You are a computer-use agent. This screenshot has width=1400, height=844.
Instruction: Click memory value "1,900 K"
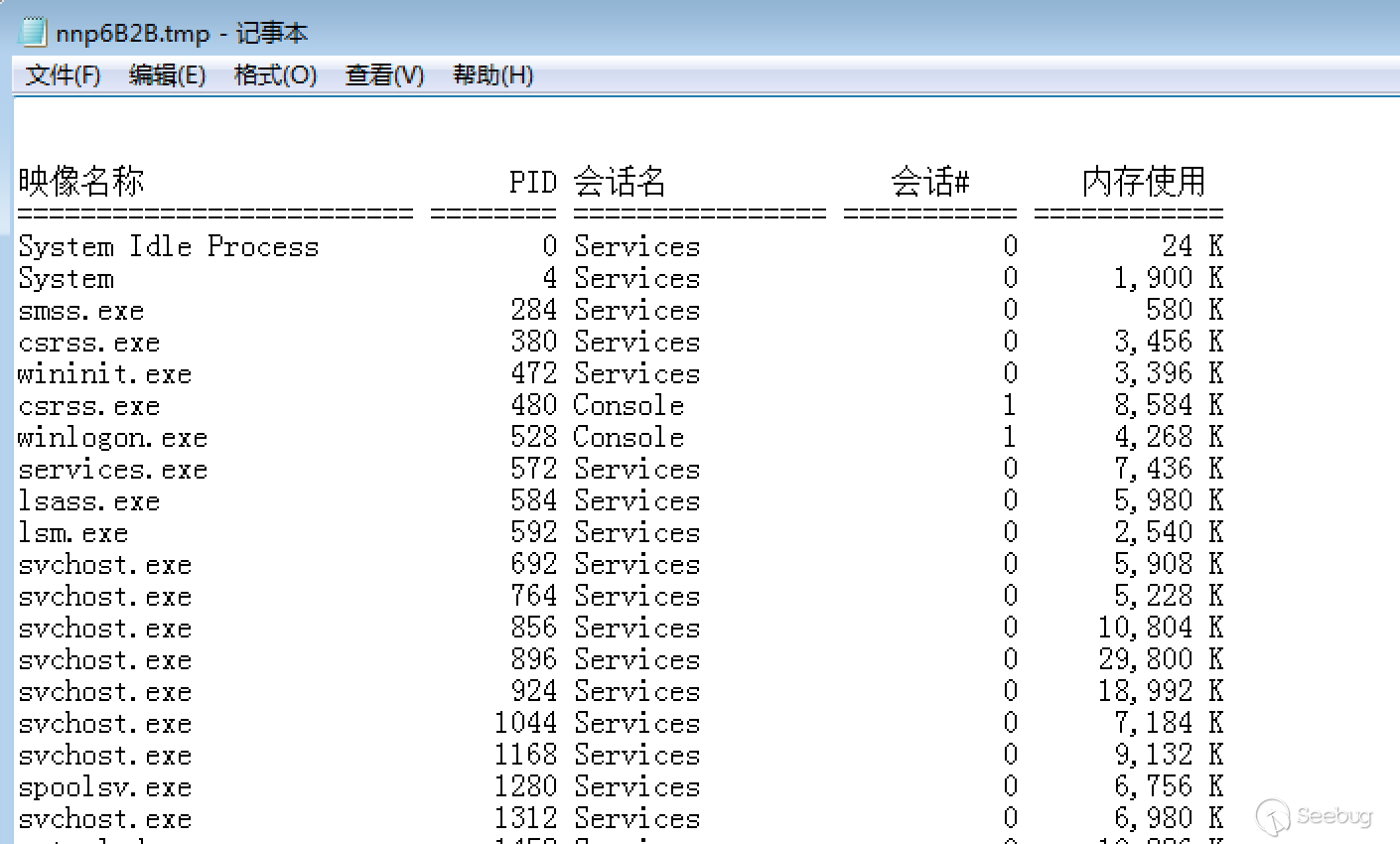[x=1169, y=278]
